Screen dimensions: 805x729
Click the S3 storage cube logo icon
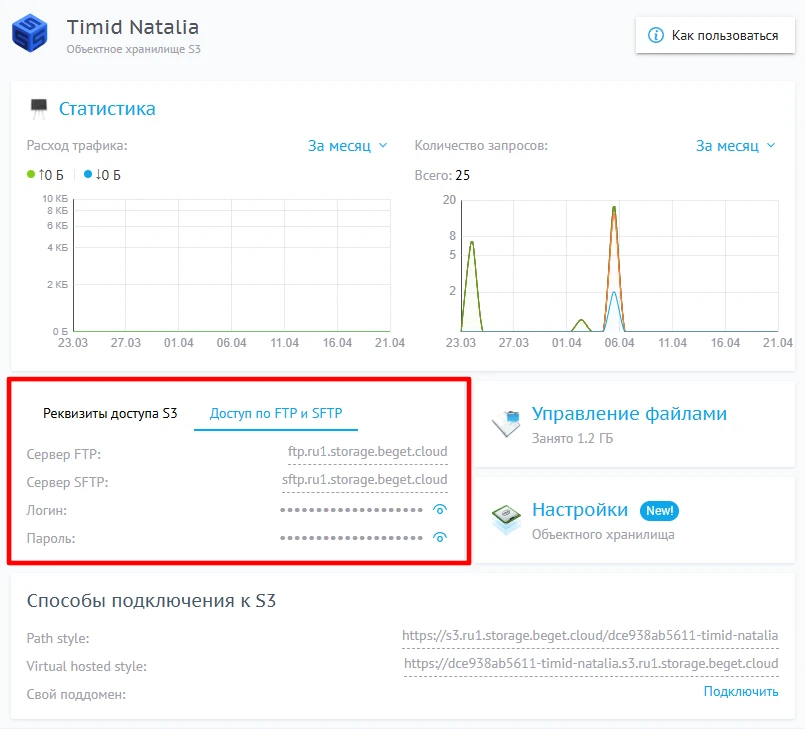(35, 33)
